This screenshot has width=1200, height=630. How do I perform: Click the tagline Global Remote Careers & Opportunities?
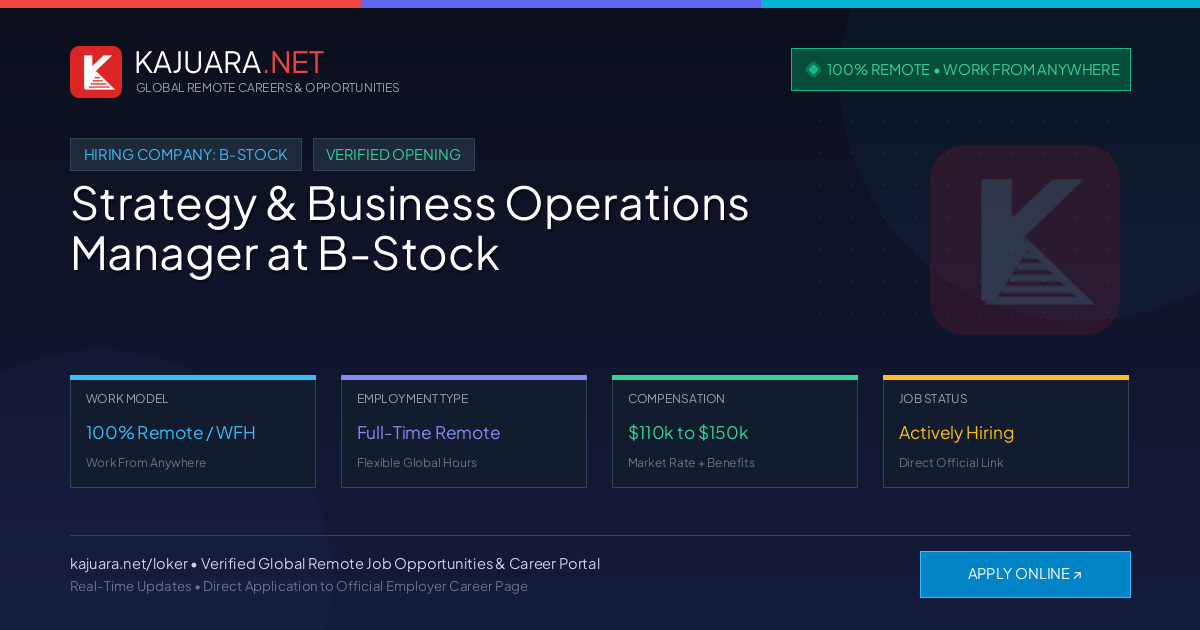[x=268, y=88]
